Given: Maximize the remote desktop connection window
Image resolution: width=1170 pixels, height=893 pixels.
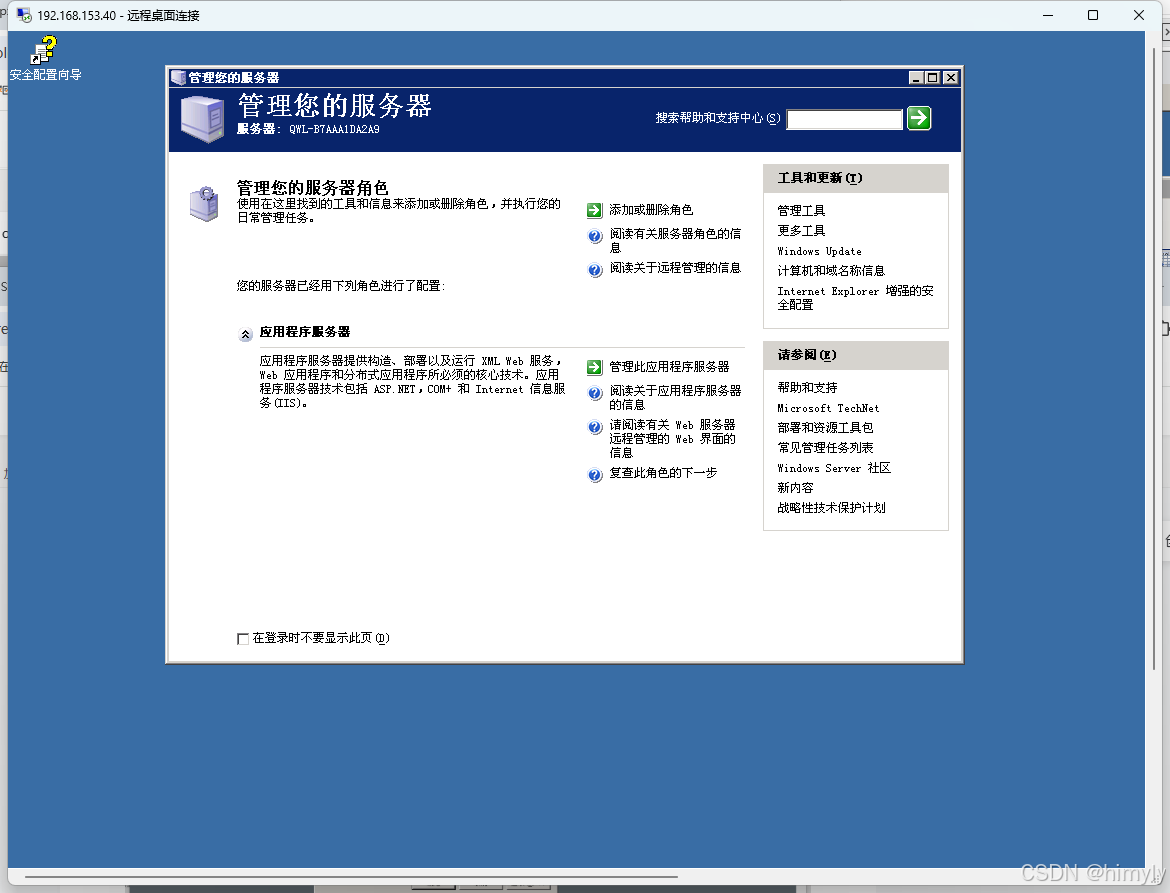Looking at the screenshot, I should tap(1093, 15).
